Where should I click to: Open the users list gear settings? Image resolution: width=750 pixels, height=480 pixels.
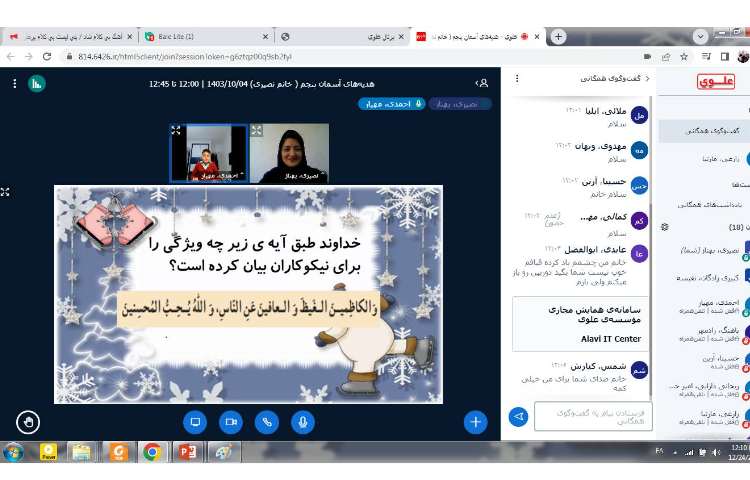tap(665, 227)
